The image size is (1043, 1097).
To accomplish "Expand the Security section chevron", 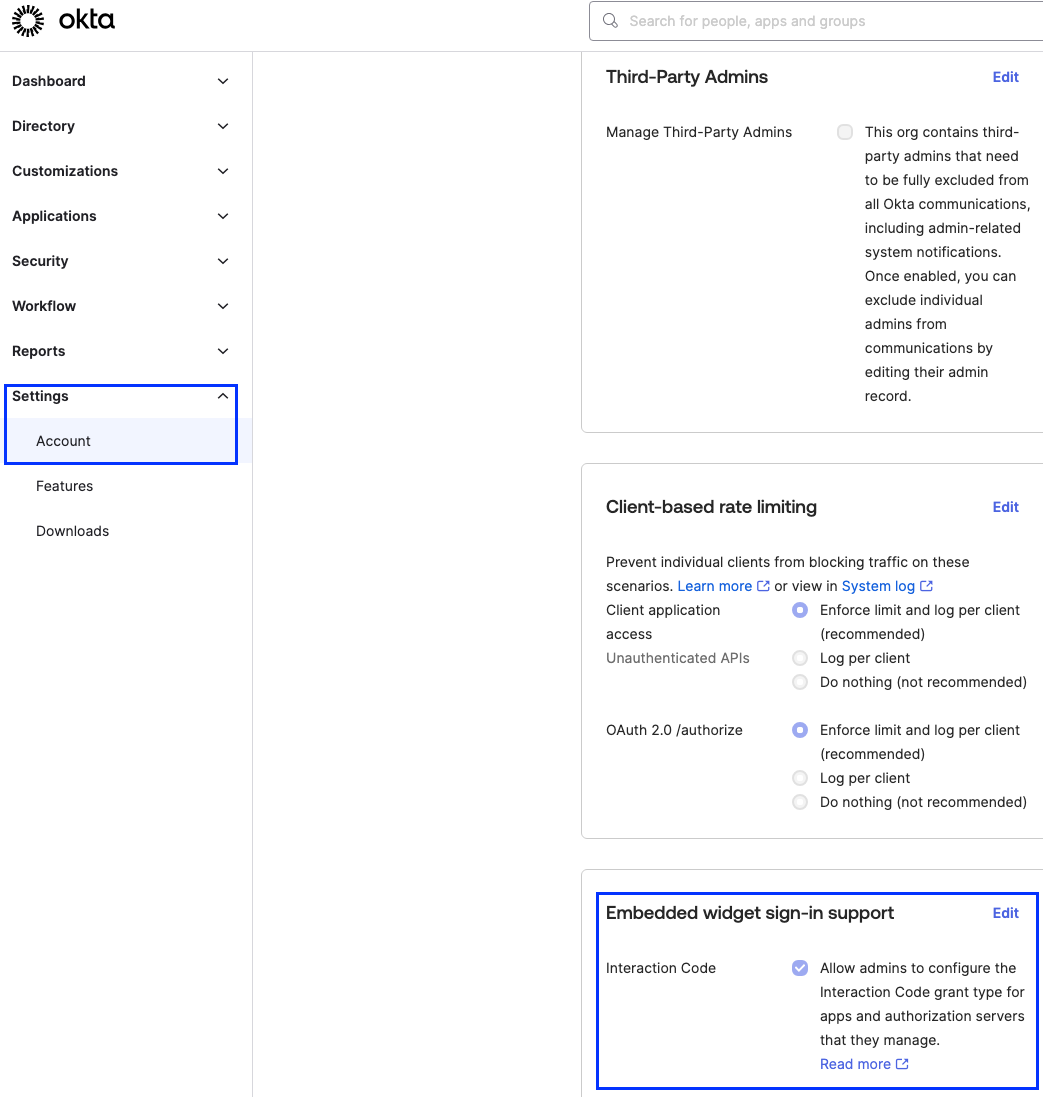I will (223, 261).
